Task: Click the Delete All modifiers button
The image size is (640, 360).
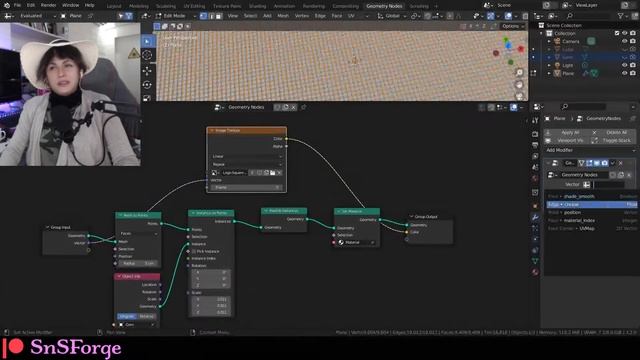Action: (613, 133)
